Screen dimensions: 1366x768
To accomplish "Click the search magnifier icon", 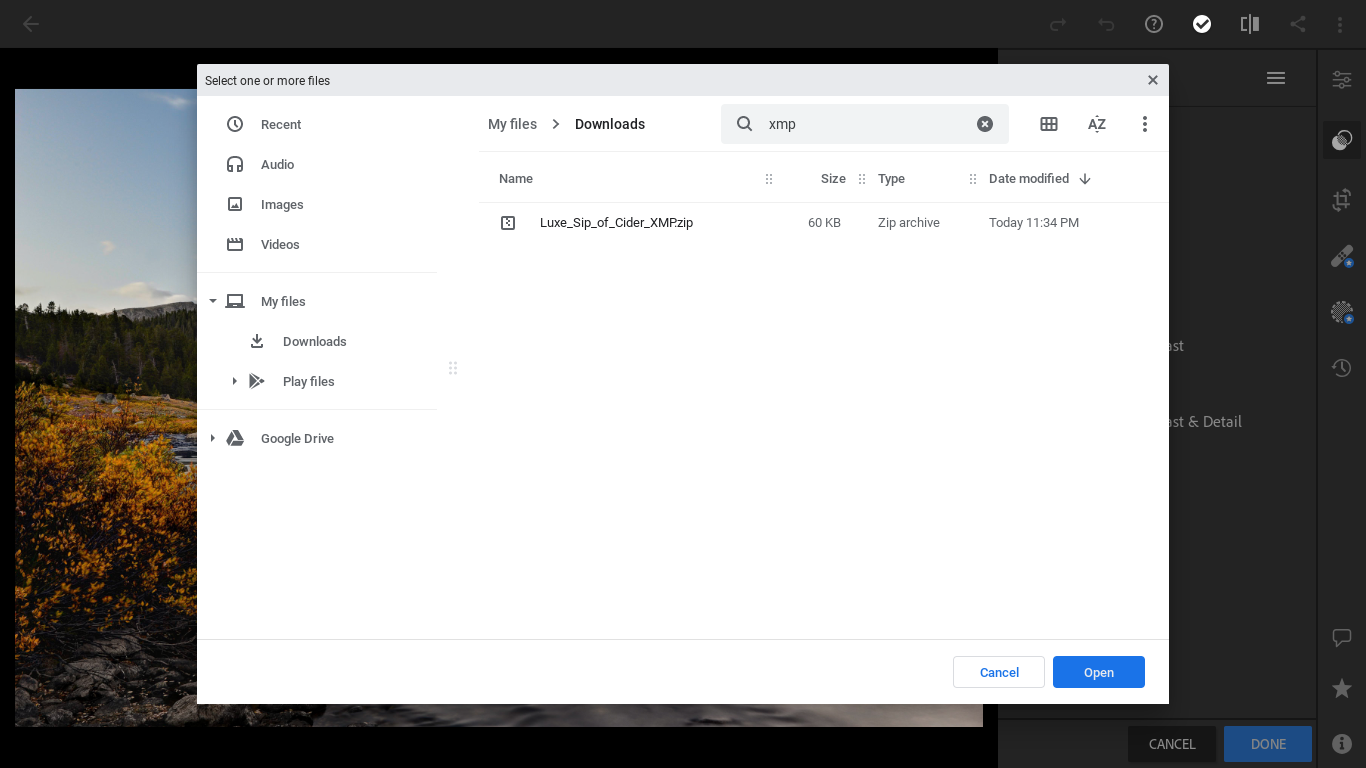I will point(744,124).
